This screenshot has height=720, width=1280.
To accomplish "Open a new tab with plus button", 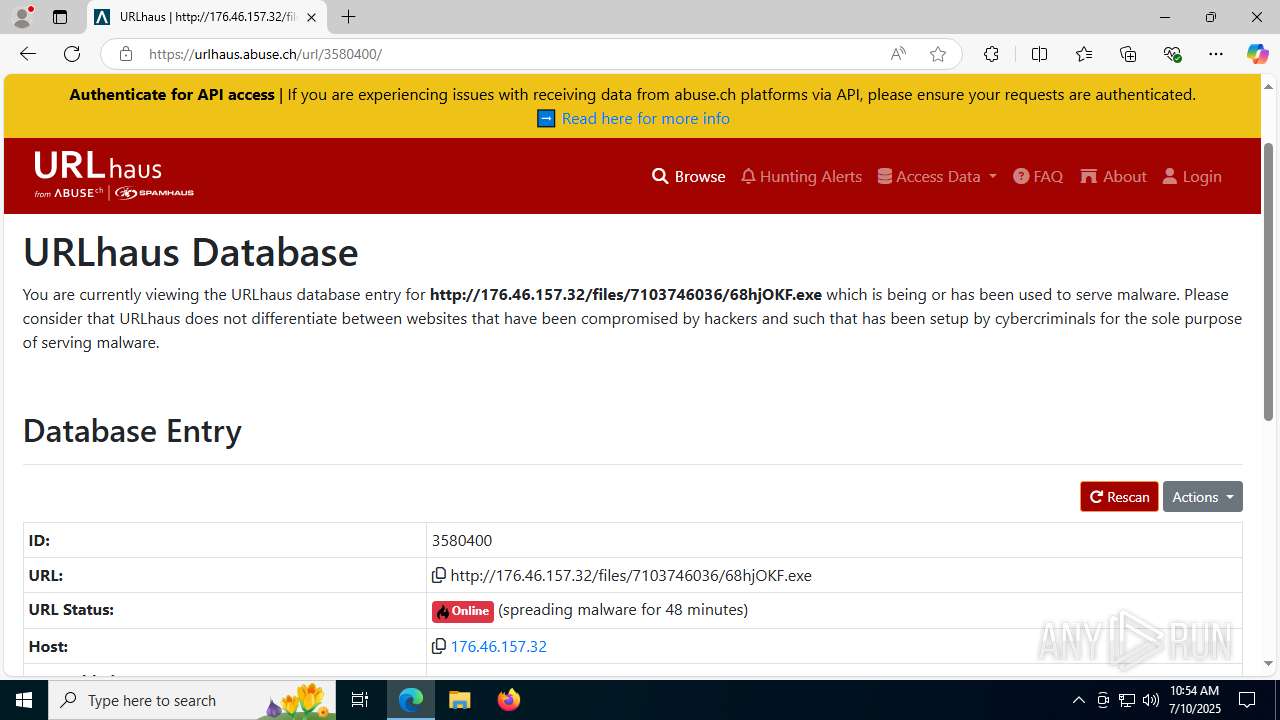I will (348, 17).
